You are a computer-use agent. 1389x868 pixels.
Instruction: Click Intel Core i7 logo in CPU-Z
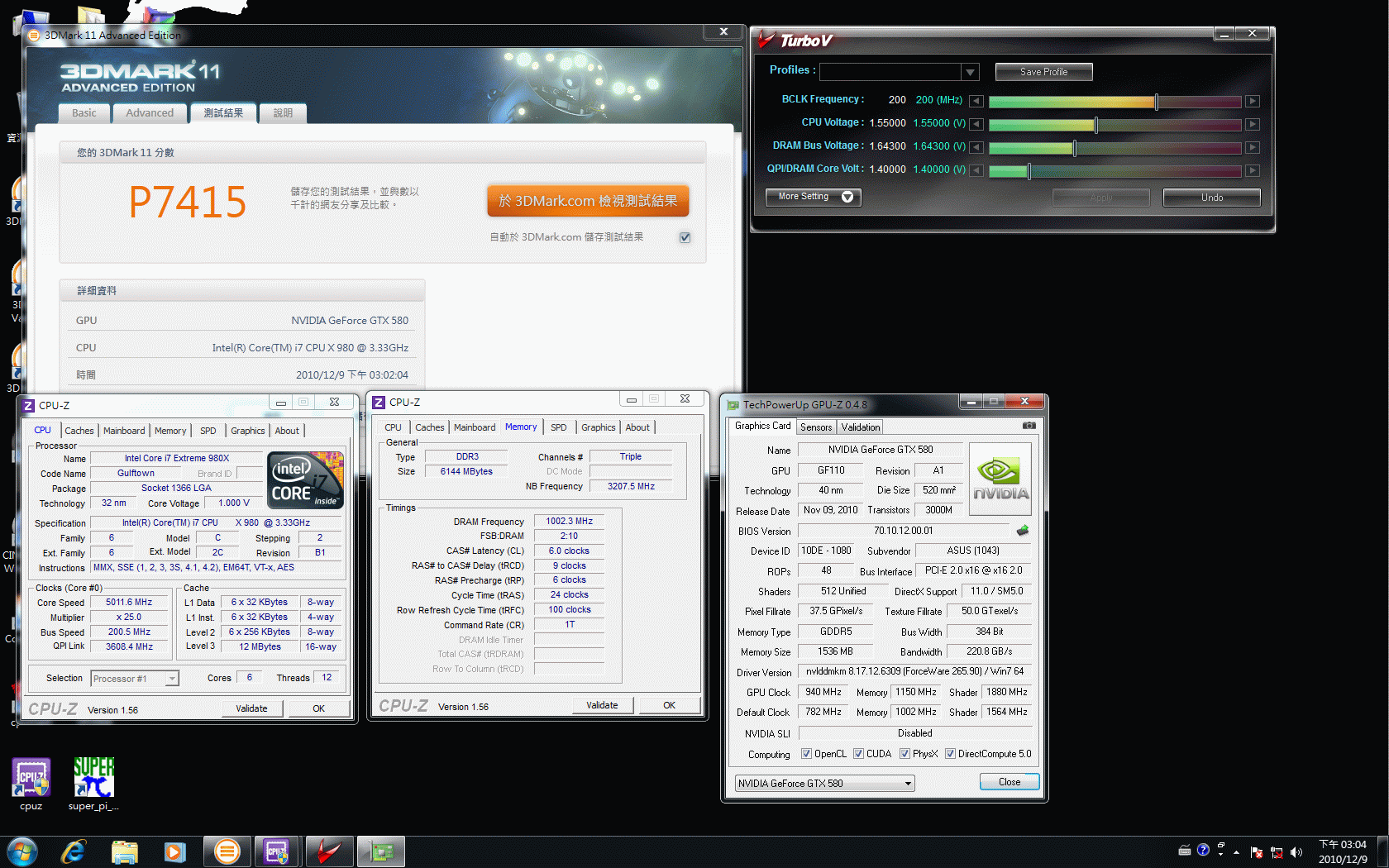pos(305,480)
